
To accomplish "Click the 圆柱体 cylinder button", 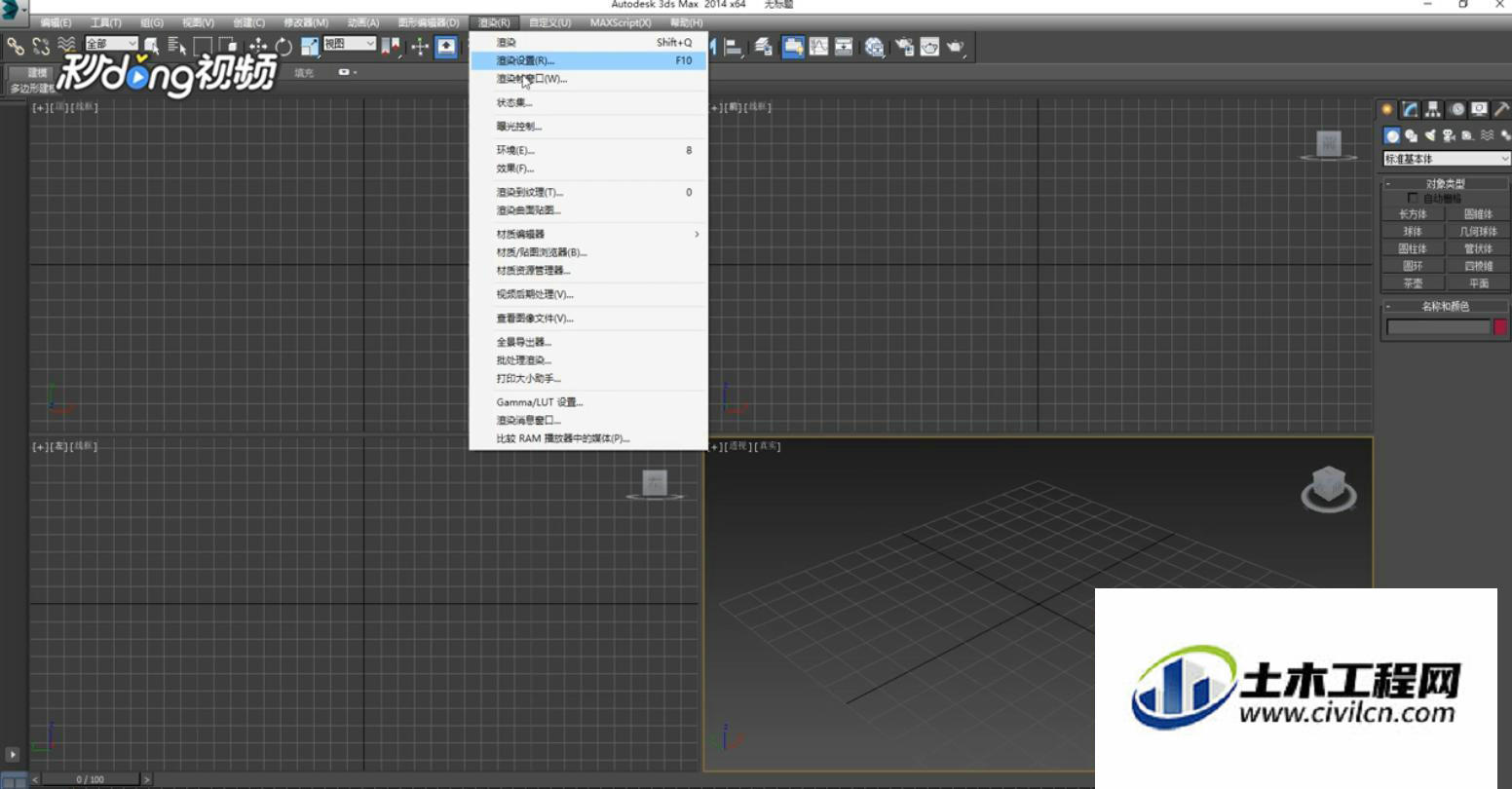I will click(1413, 248).
